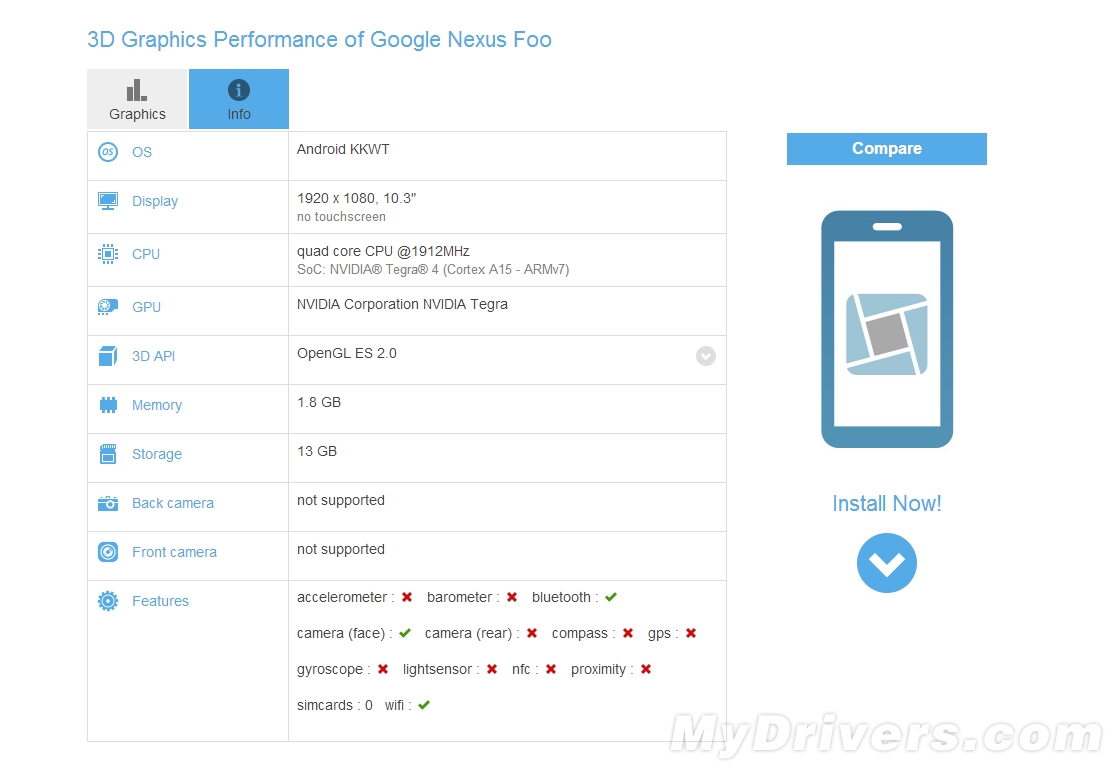The width and height of the screenshot is (1116, 772).
Task: Click the nfc red cross mark
Action: [x=551, y=670]
